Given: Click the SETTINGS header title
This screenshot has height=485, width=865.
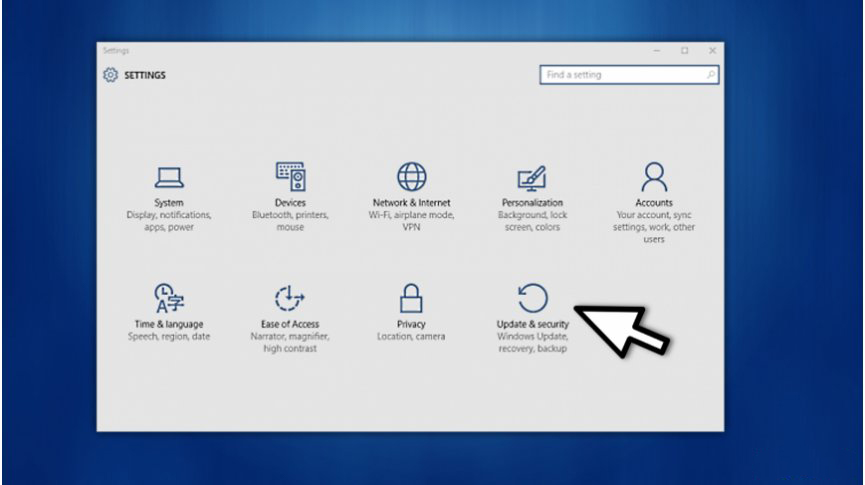Looking at the screenshot, I should [145, 75].
